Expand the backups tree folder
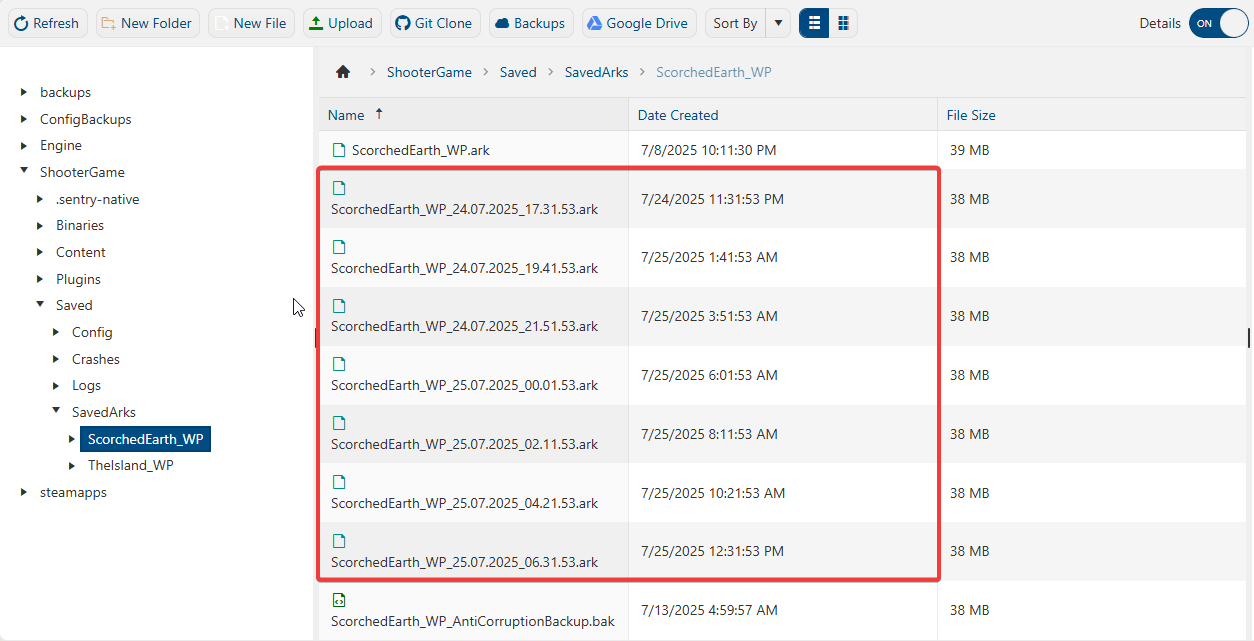 (x=24, y=92)
